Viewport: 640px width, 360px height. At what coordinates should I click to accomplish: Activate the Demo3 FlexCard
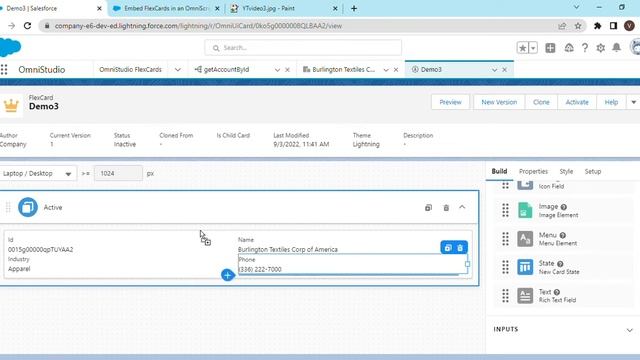pyautogui.click(x=577, y=102)
